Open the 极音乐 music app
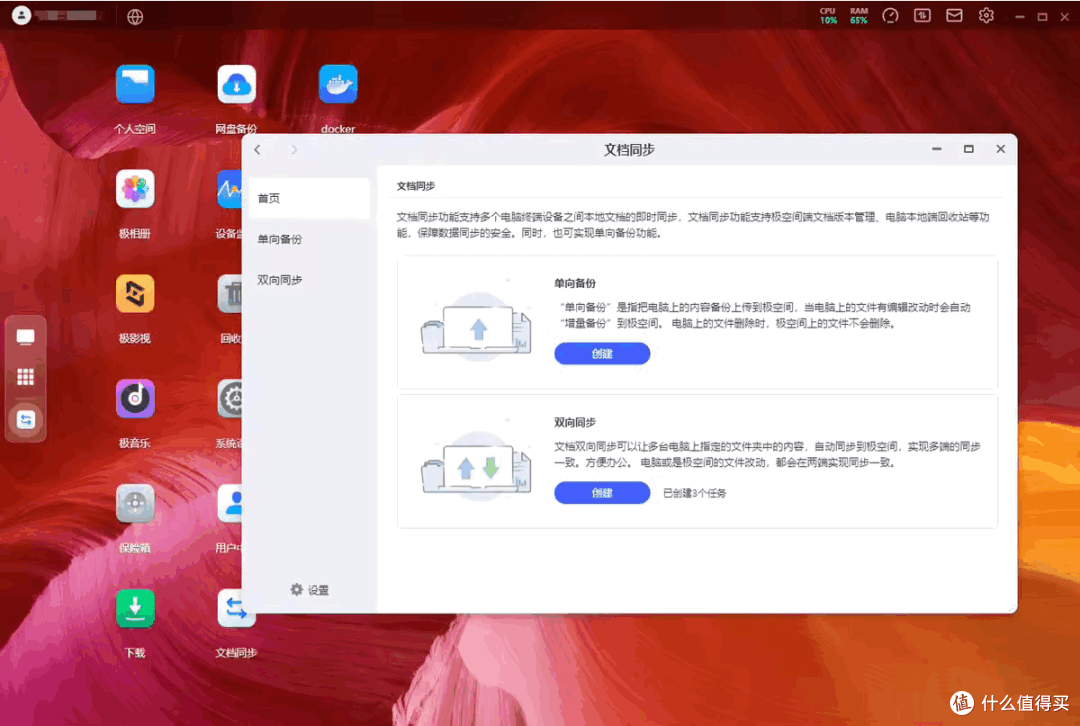1080x726 pixels. point(135,399)
